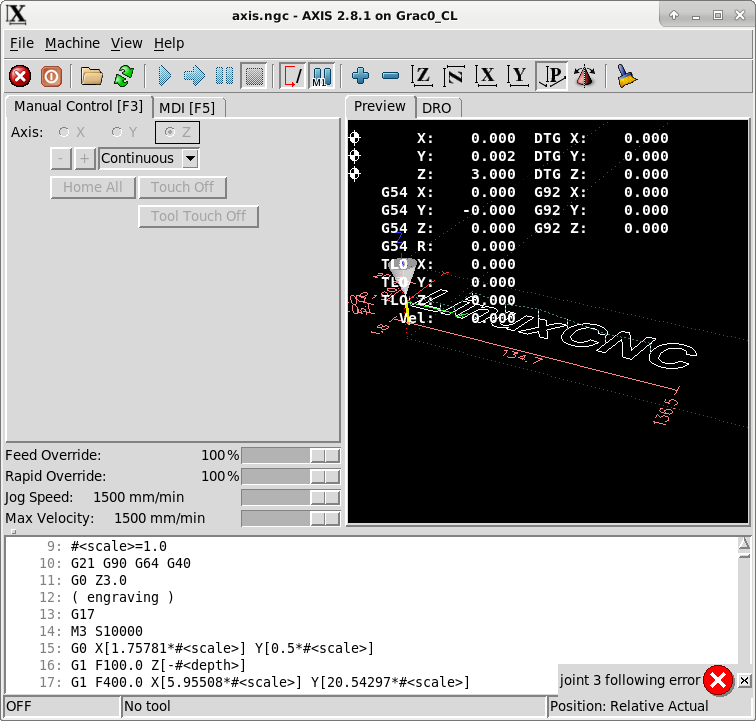
Task: Click the Home All button
Action: (93, 187)
